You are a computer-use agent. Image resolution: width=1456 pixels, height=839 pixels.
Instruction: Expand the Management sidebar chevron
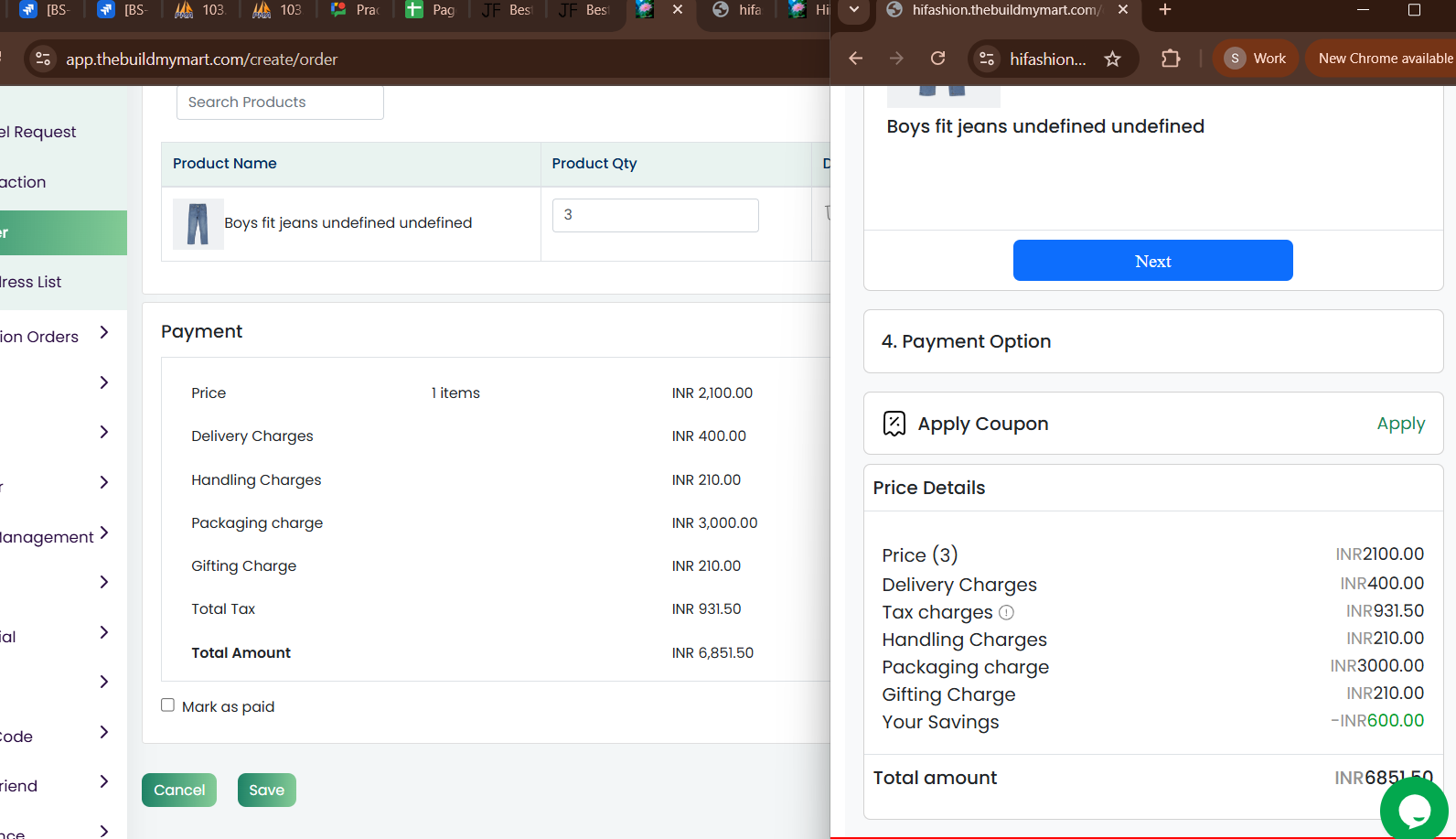tap(104, 532)
